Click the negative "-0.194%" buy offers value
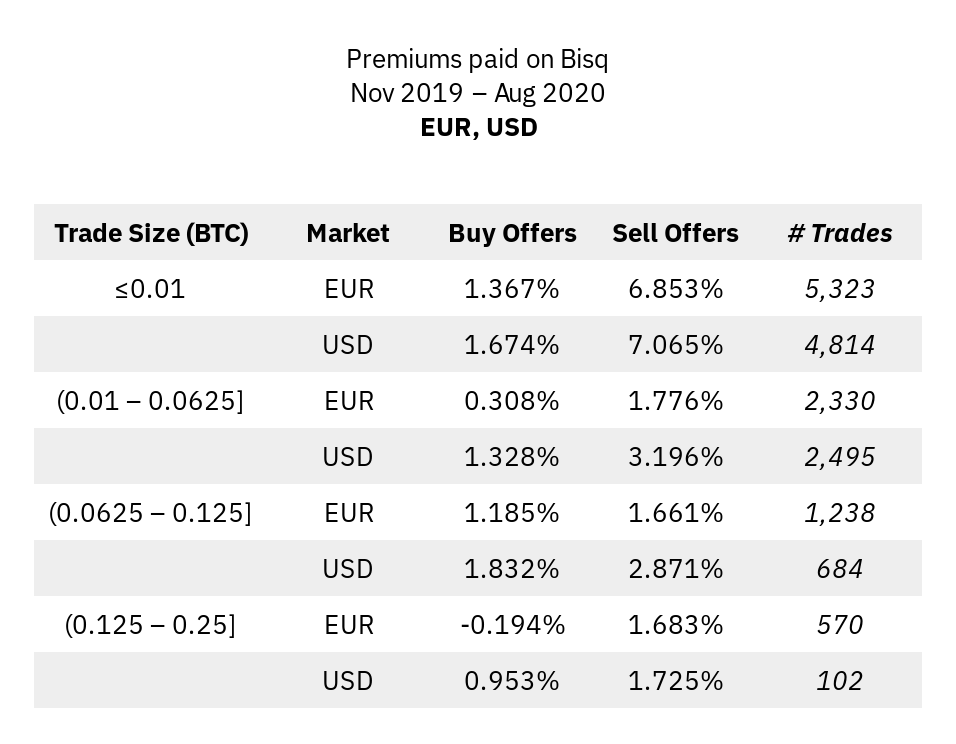The height and width of the screenshot is (744, 956). pyautogui.click(x=512, y=625)
